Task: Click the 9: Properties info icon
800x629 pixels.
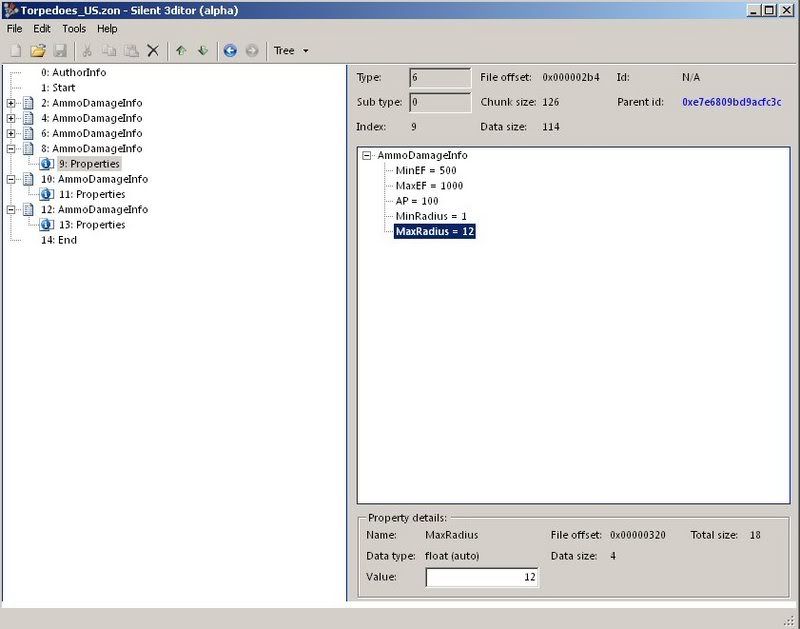Action: click(x=46, y=164)
